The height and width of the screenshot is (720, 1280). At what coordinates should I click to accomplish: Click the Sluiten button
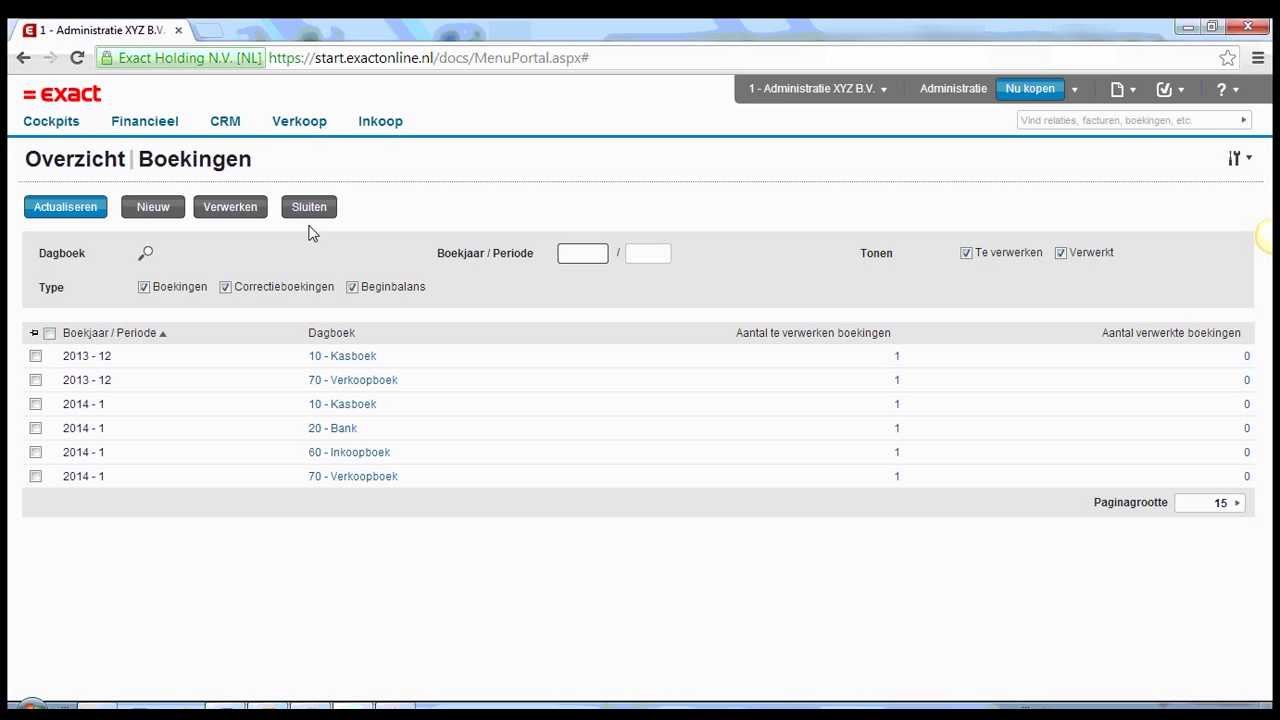click(x=309, y=207)
